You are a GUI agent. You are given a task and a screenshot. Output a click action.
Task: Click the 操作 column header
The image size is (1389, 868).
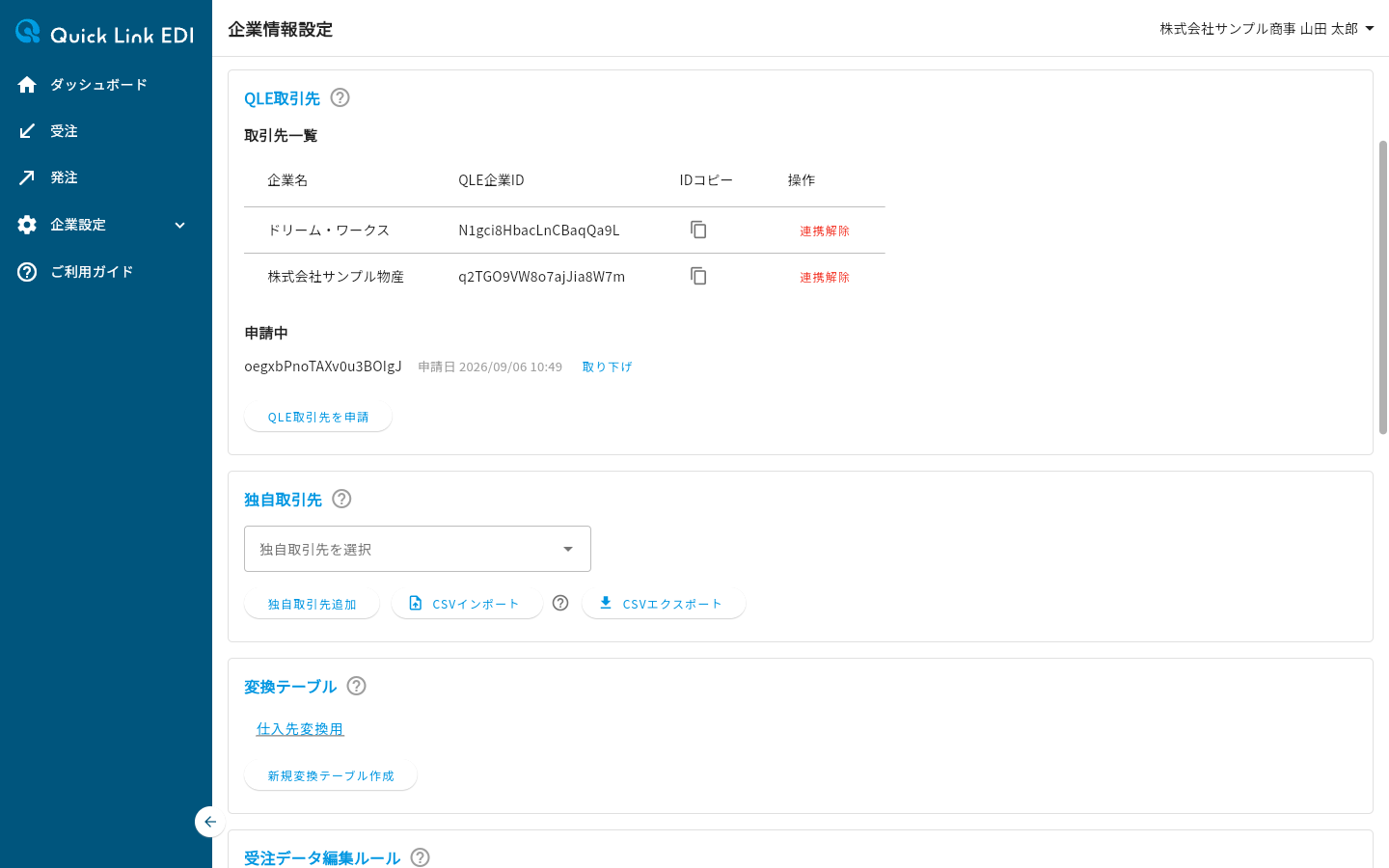pyautogui.click(x=801, y=180)
